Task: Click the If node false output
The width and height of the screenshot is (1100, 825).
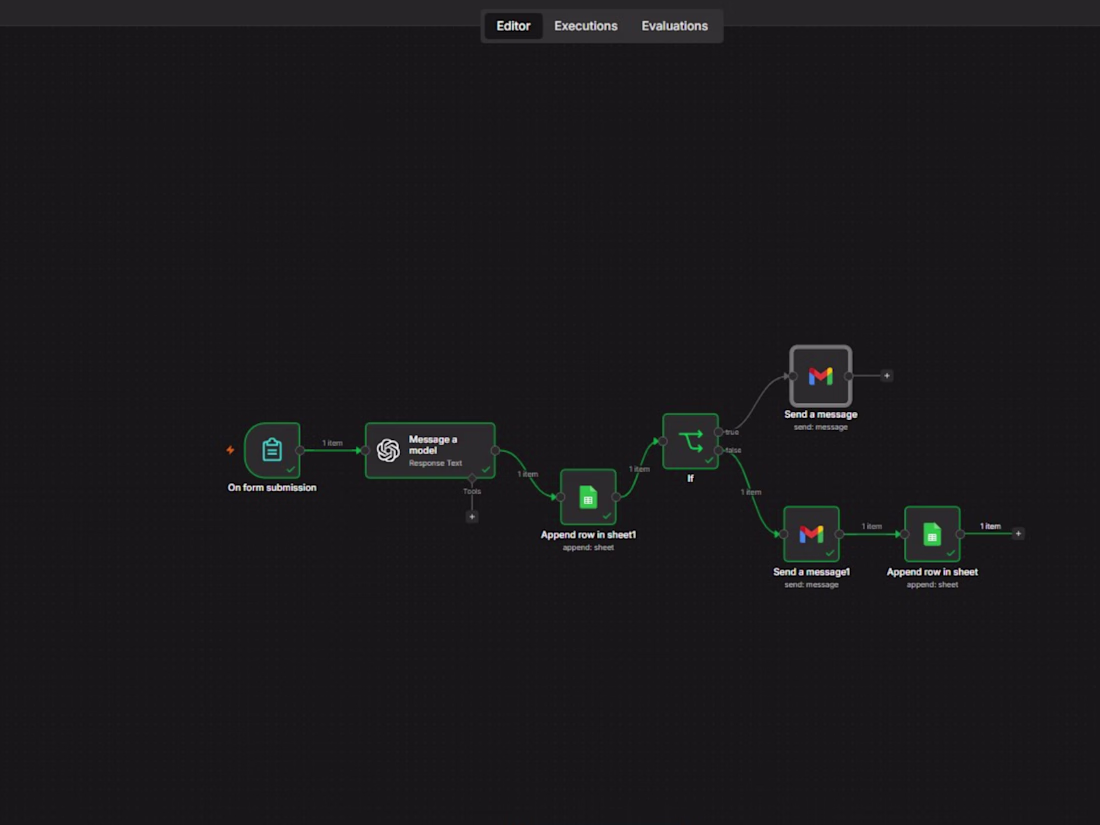Action: pyautogui.click(x=718, y=450)
